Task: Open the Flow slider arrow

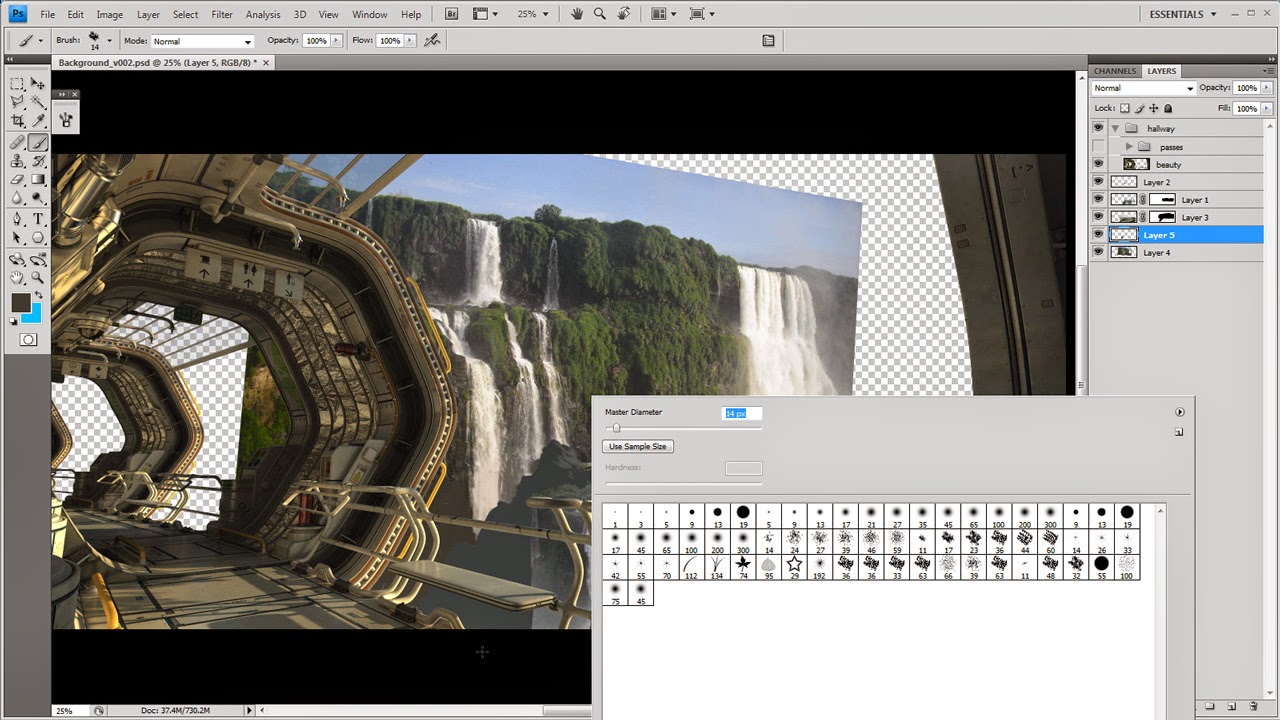Action: coord(409,41)
